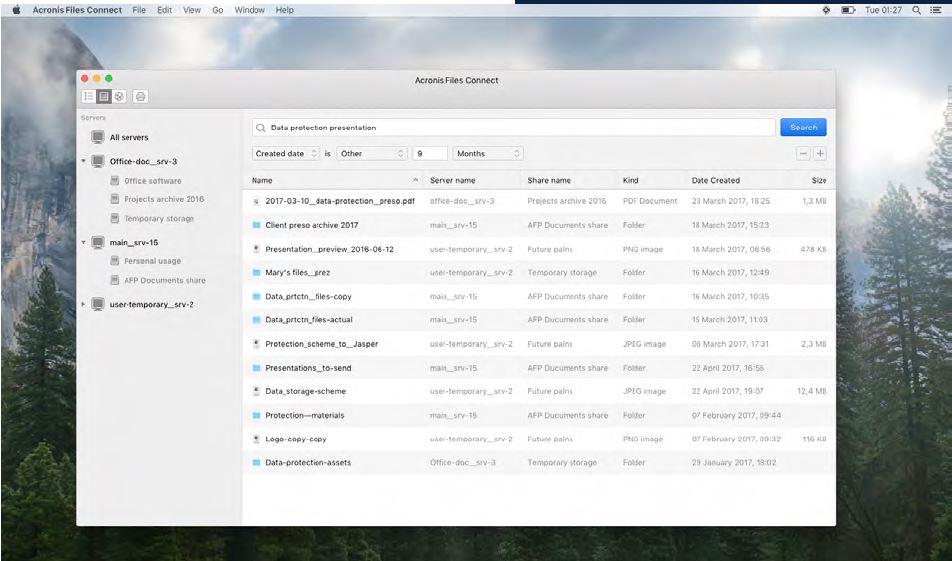Click the user-temporary_srv-2 server icon

click(98, 304)
